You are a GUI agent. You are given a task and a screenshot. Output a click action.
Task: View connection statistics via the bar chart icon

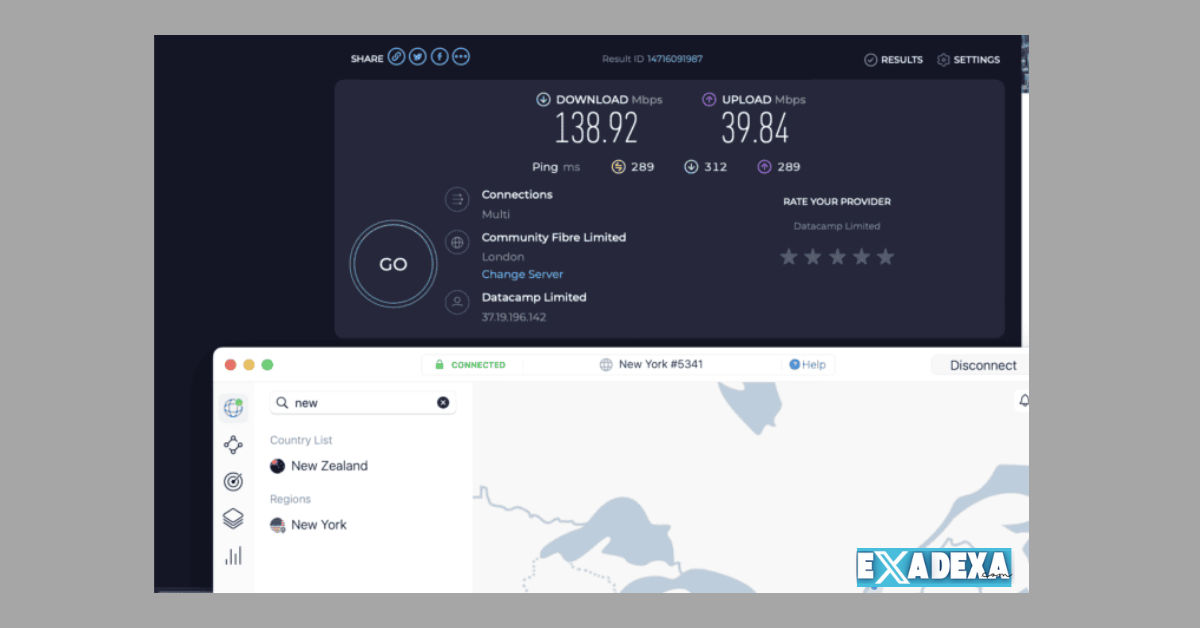pyautogui.click(x=233, y=555)
